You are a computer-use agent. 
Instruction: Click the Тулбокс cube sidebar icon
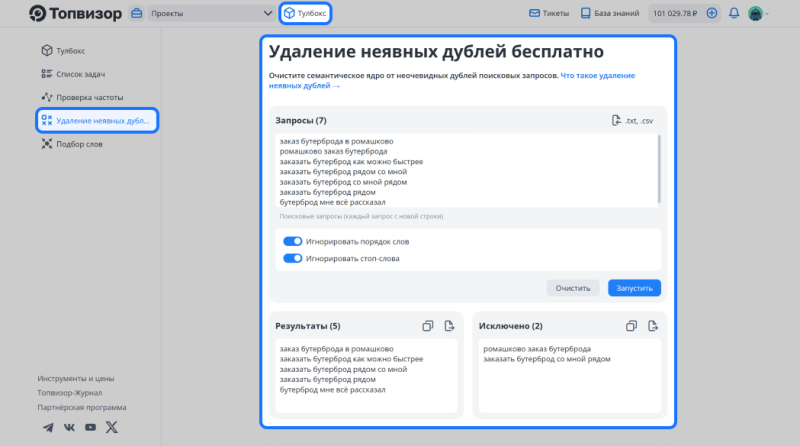point(47,50)
